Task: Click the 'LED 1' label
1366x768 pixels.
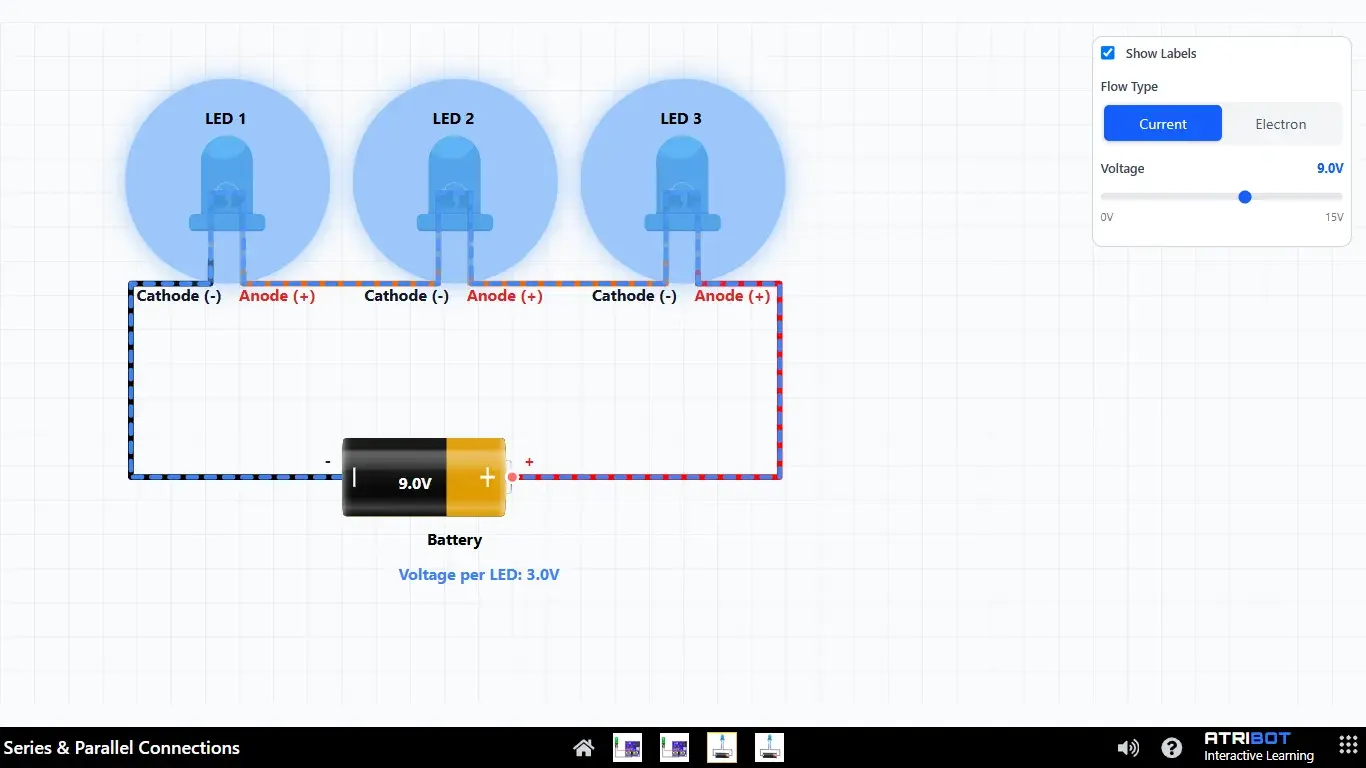Action: click(226, 118)
